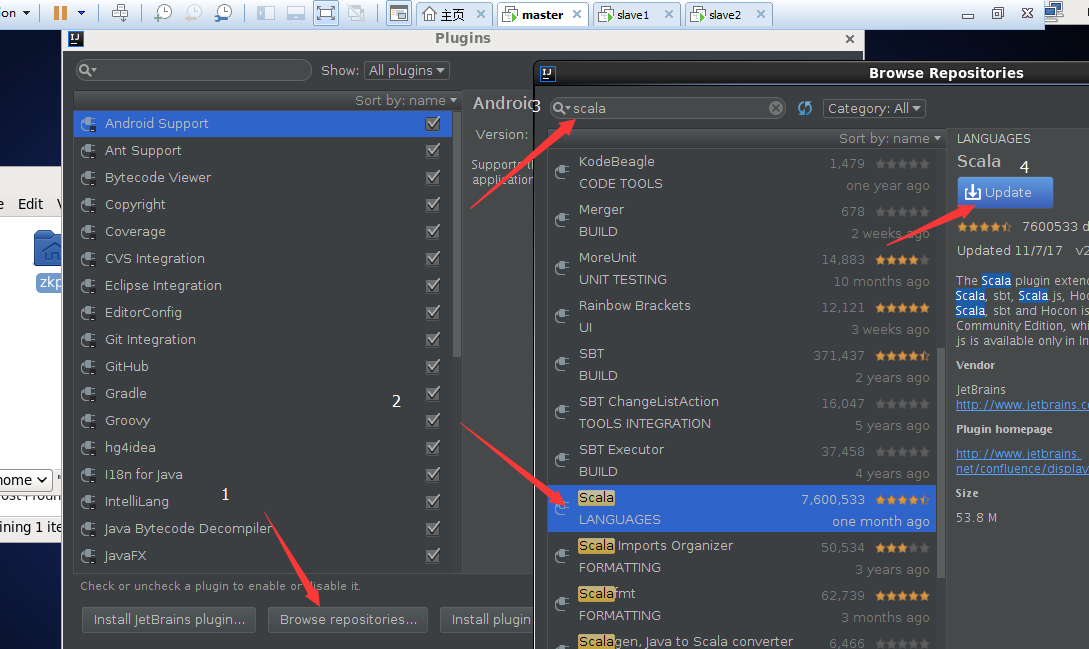Click the plugin icon beside SBT Executor
The width and height of the screenshot is (1089, 649).
[562, 460]
